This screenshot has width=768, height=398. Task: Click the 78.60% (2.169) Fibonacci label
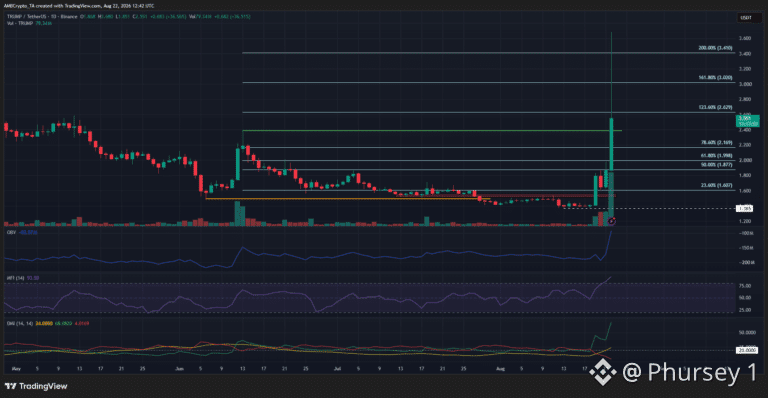(717, 142)
